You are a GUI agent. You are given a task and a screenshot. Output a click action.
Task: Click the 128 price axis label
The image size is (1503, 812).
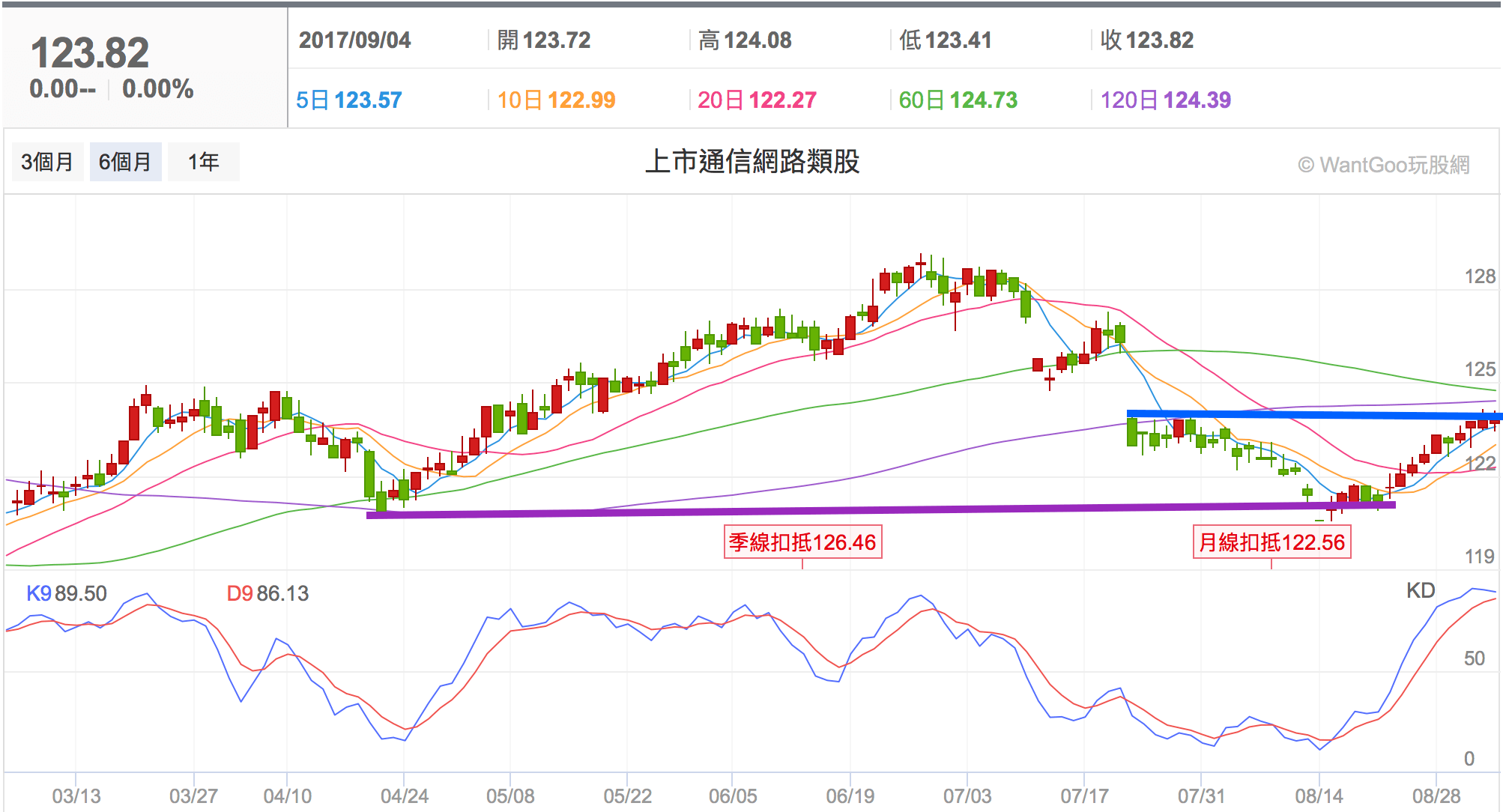(x=1480, y=276)
